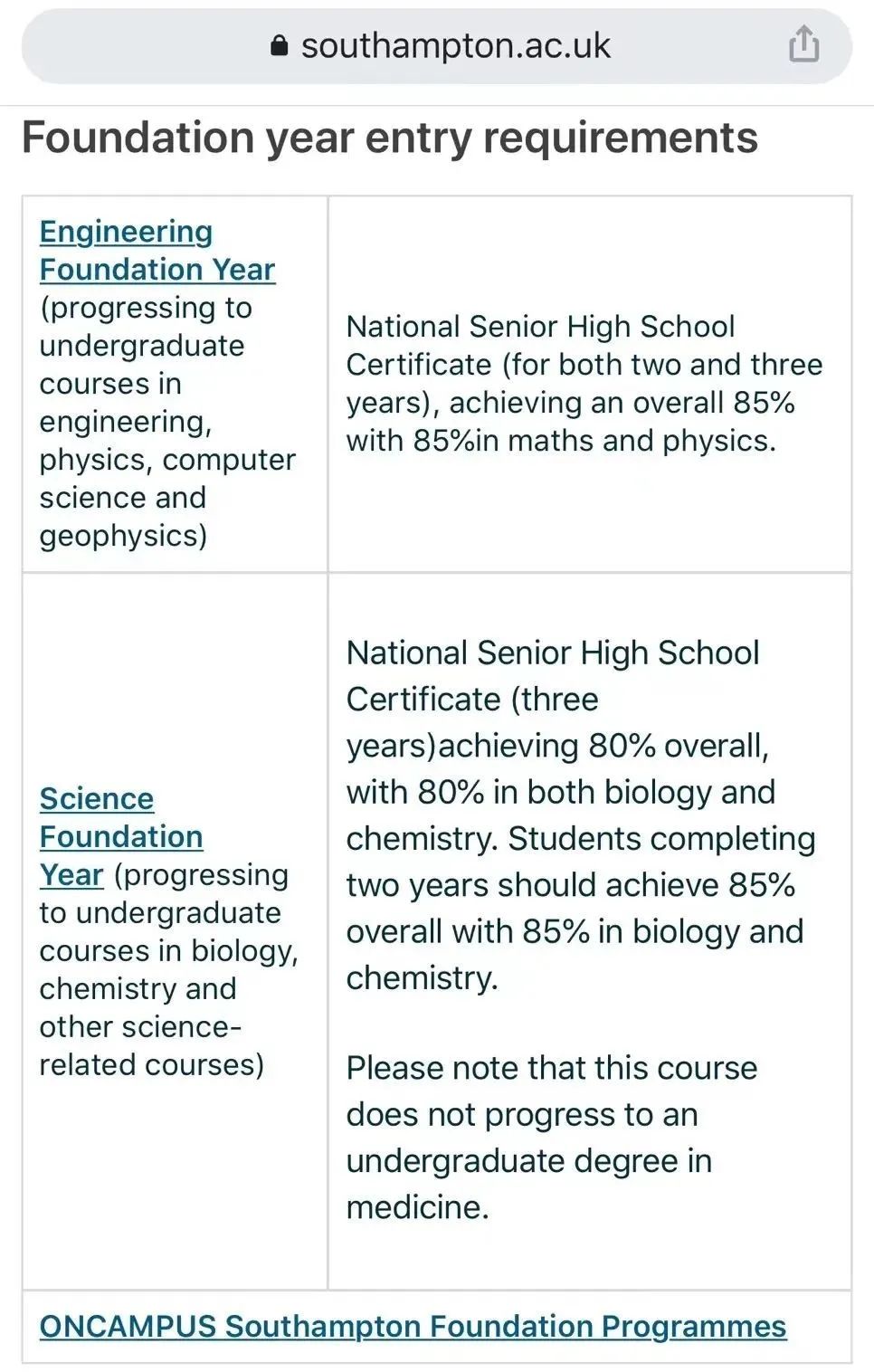Open the Engineering Foundation Year link
The width and height of the screenshot is (874, 1372).
pos(157,251)
